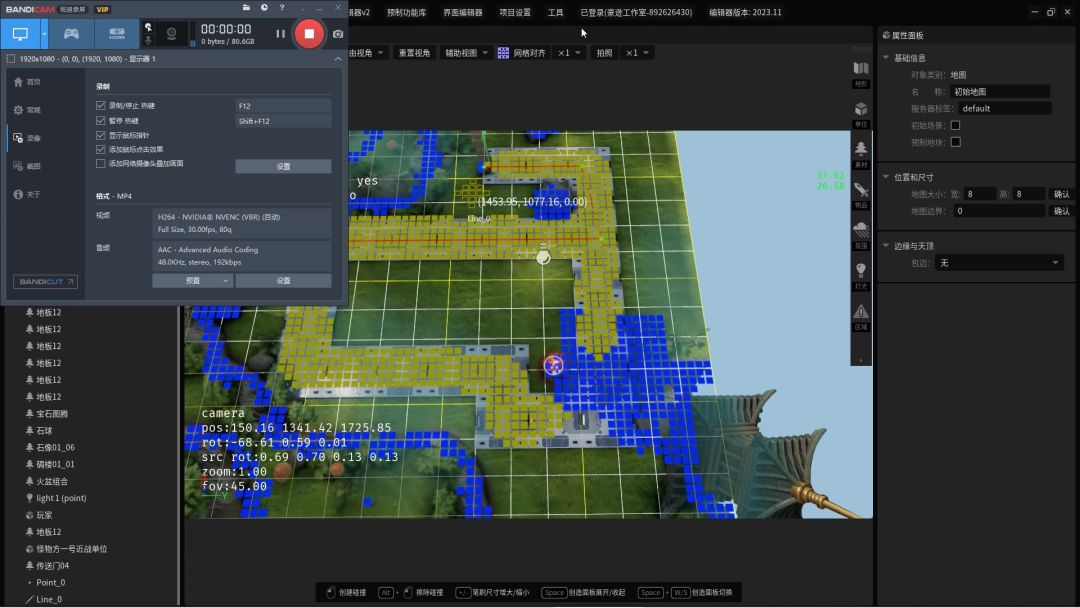The height and width of the screenshot is (608, 1080).
Task: Tick the 初始场景 checkbox
Action: (955, 125)
